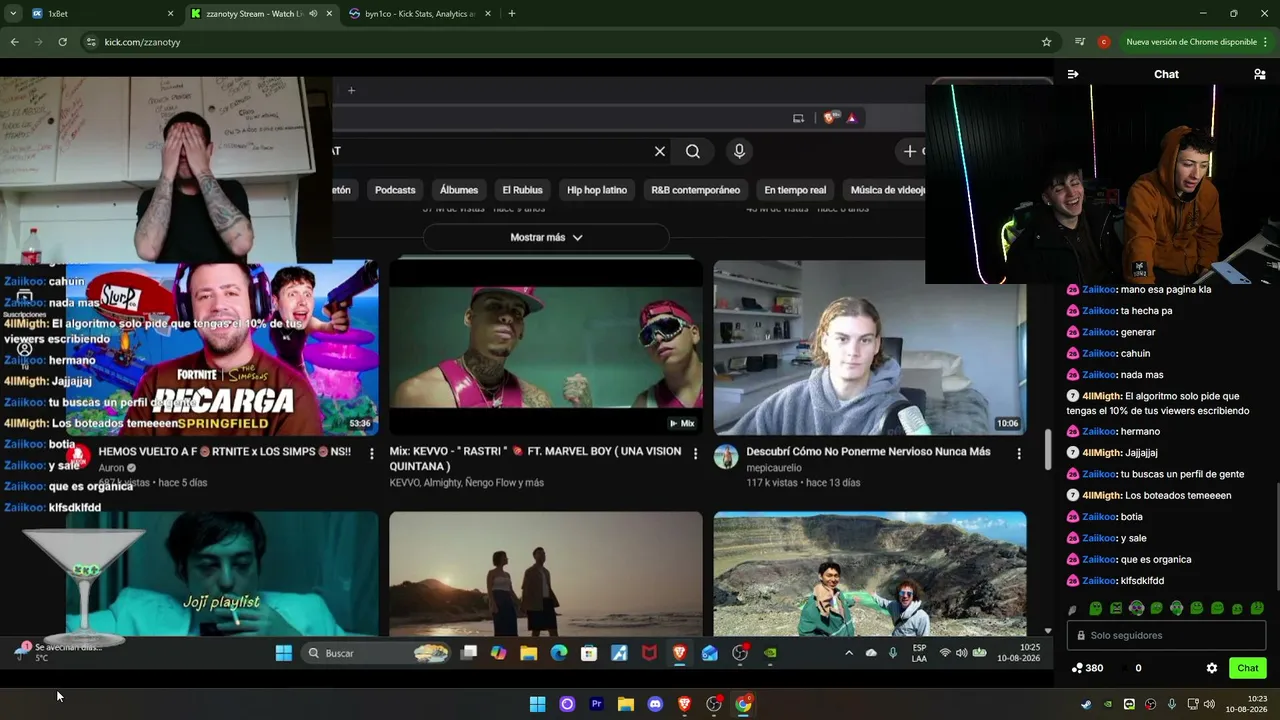Close the zzanotyy Stream tab
The image size is (1280, 720).
tap(329, 14)
